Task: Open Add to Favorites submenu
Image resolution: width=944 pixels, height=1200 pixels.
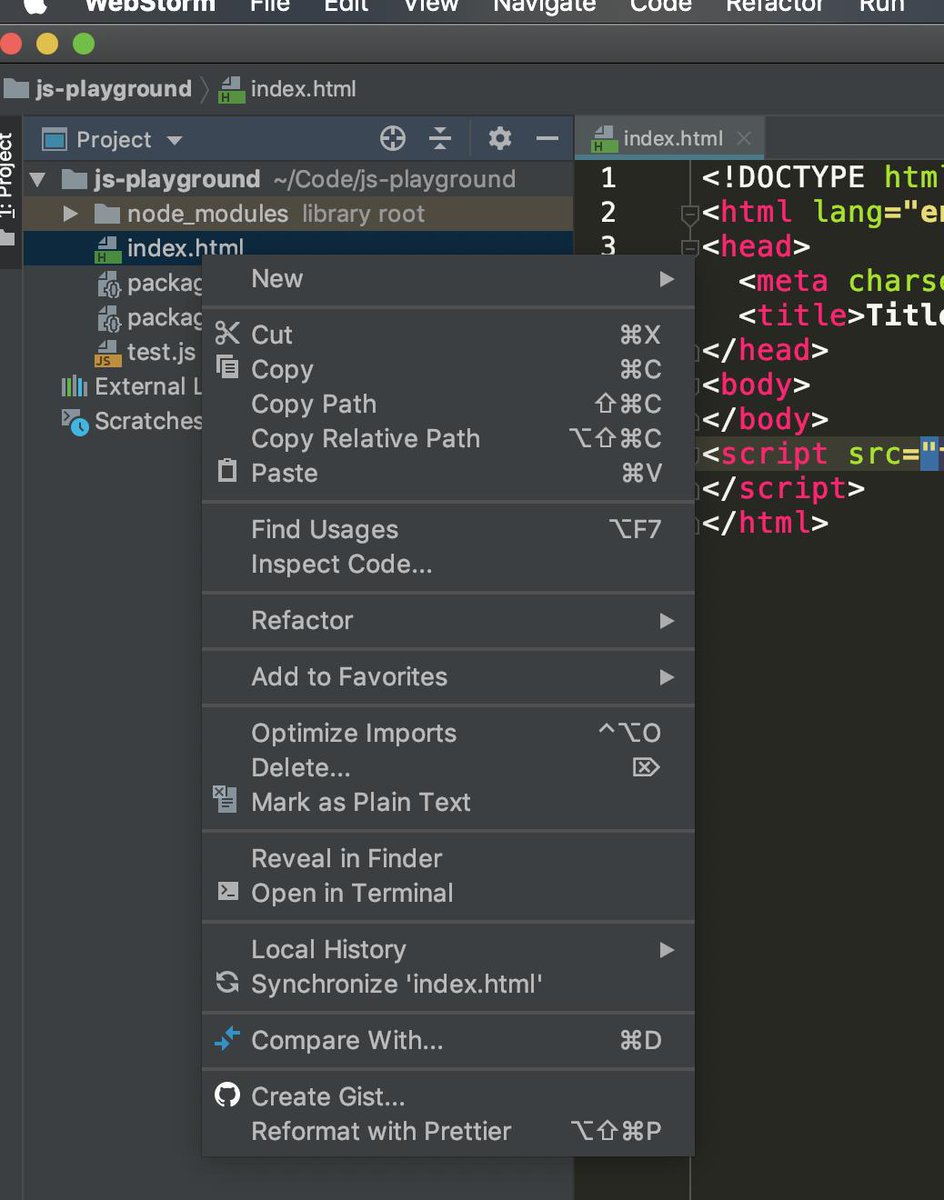Action: [448, 677]
